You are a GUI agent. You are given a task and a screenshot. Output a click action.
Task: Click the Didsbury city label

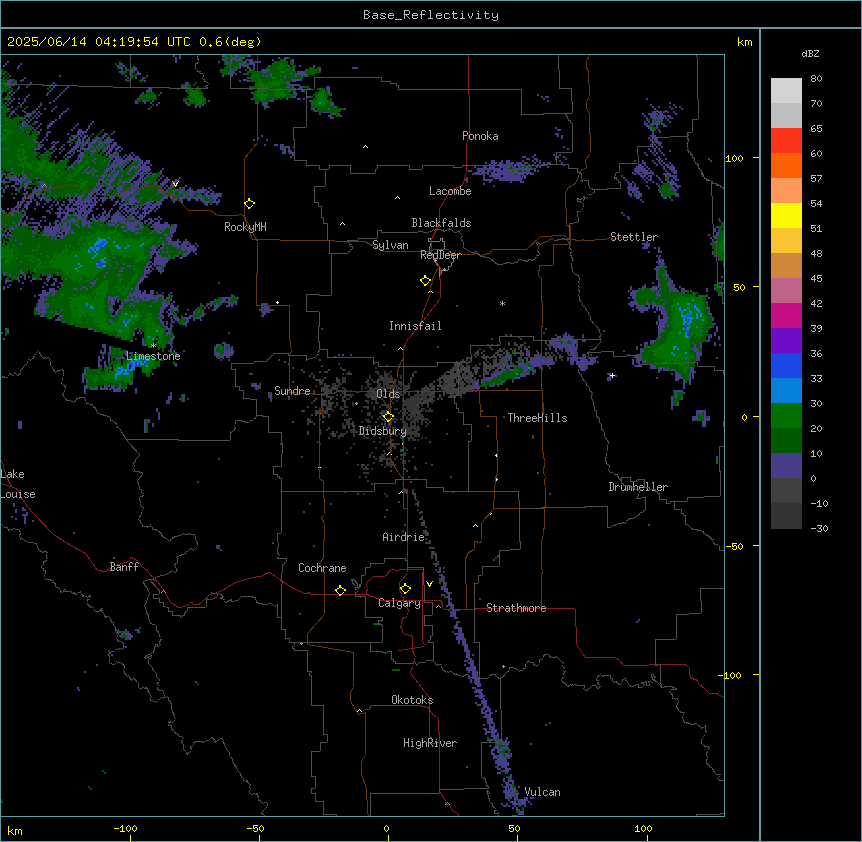pos(383,431)
